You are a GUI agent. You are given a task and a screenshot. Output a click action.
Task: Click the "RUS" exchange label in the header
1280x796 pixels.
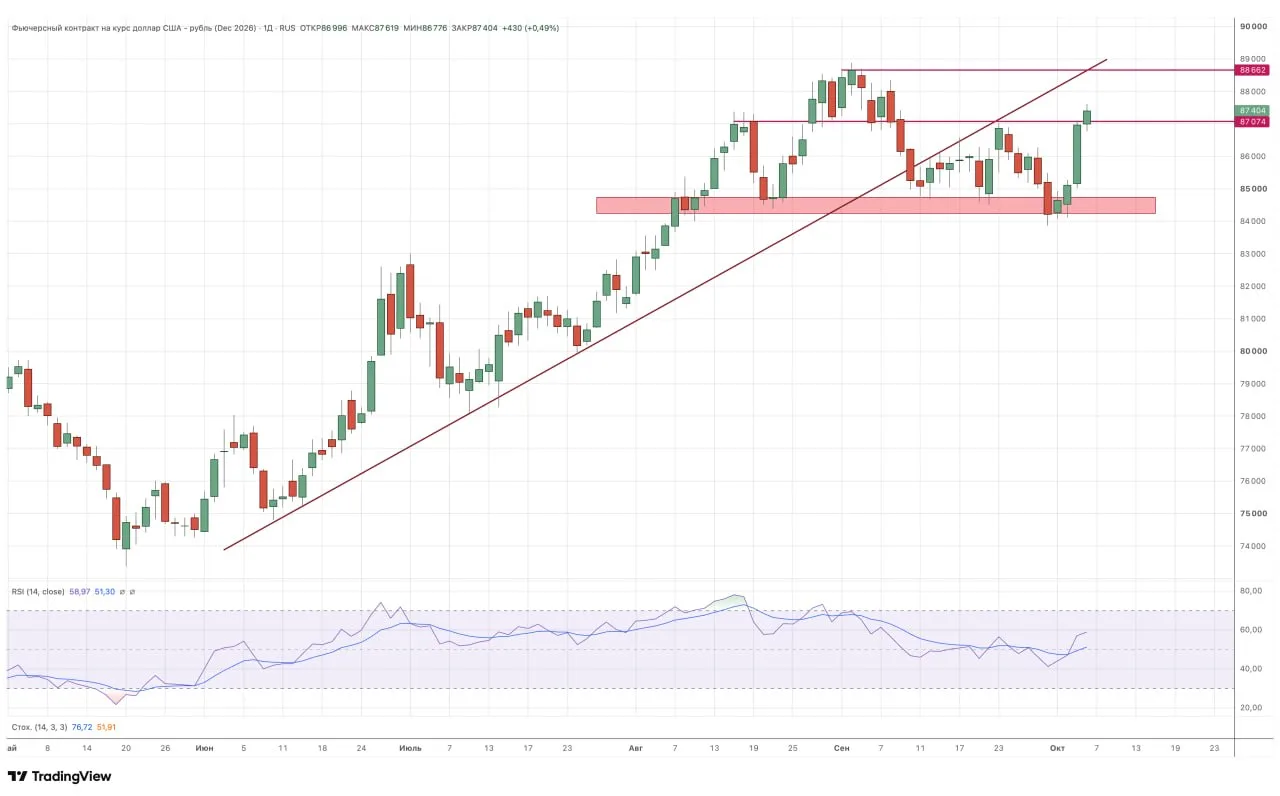(x=287, y=28)
